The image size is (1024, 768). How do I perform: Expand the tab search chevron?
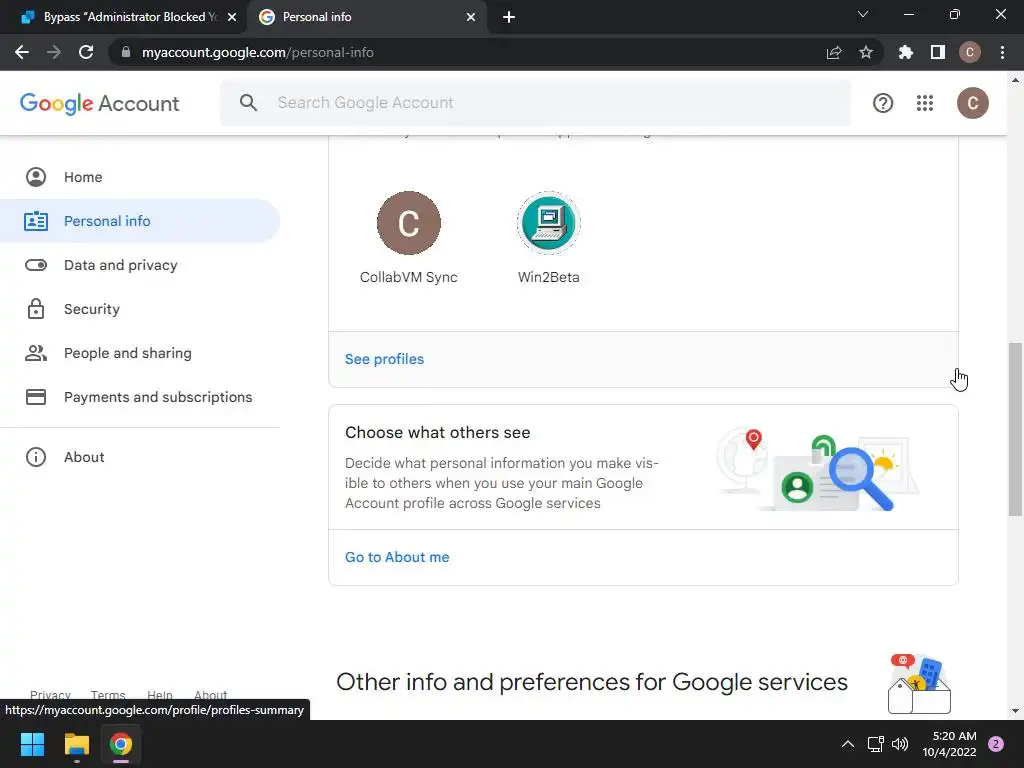863,15
